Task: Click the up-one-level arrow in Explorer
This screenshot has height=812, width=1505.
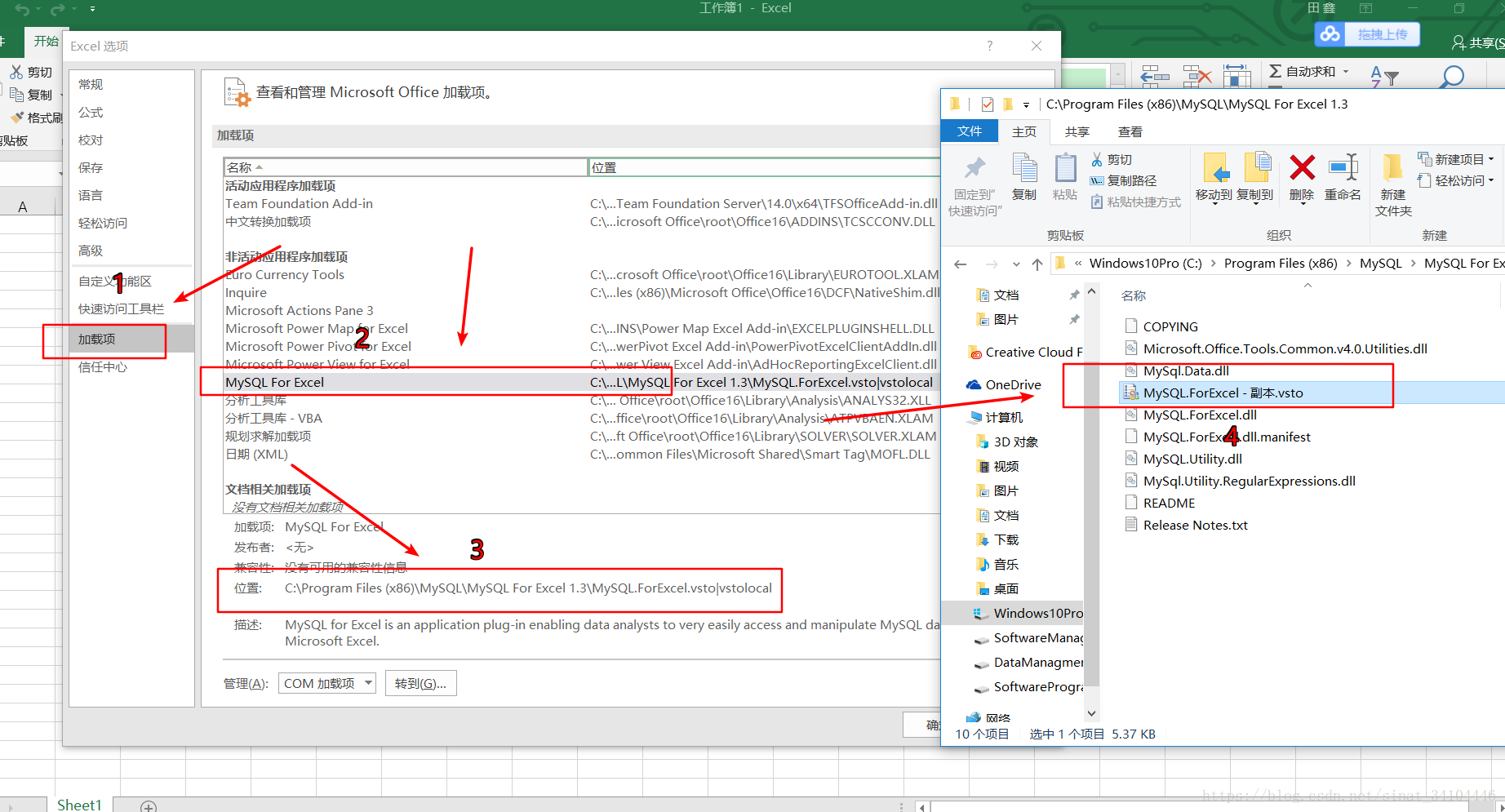Action: coord(1037,264)
